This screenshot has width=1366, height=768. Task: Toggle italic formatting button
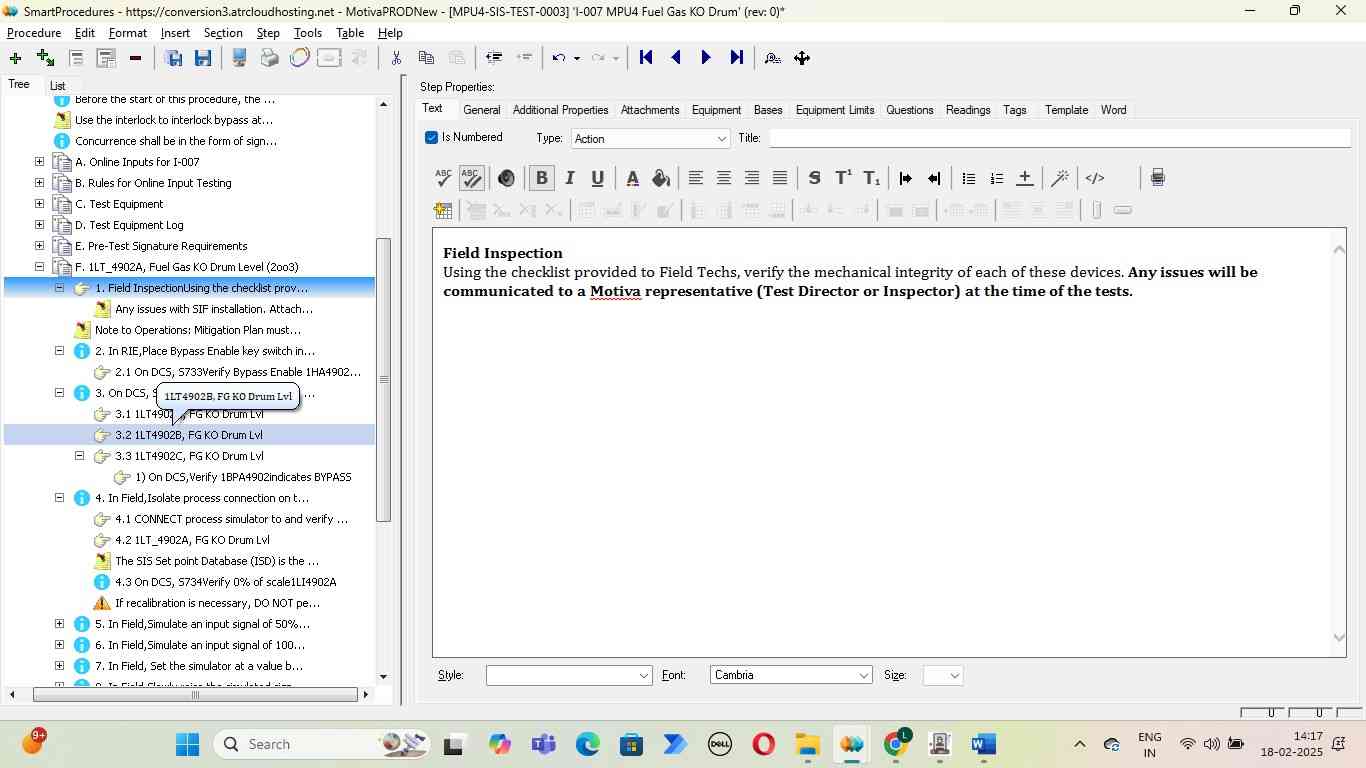pyautogui.click(x=569, y=178)
